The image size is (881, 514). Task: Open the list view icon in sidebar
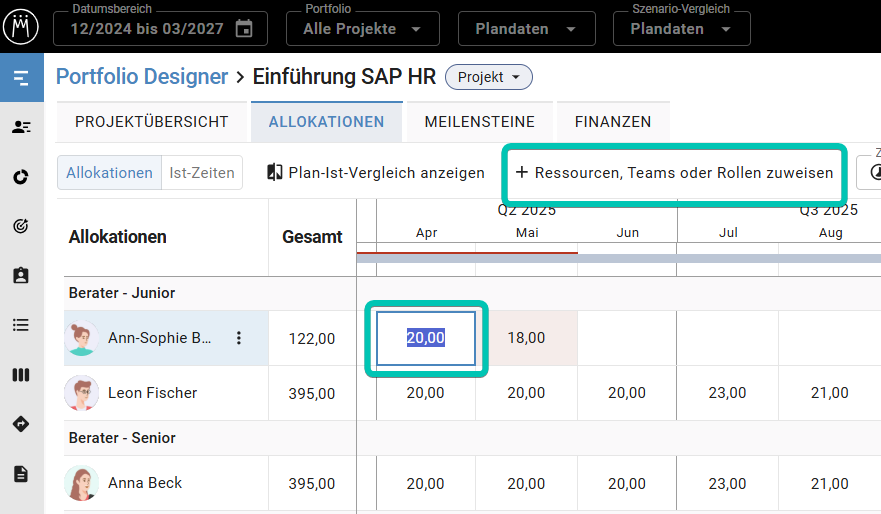pyautogui.click(x=21, y=325)
